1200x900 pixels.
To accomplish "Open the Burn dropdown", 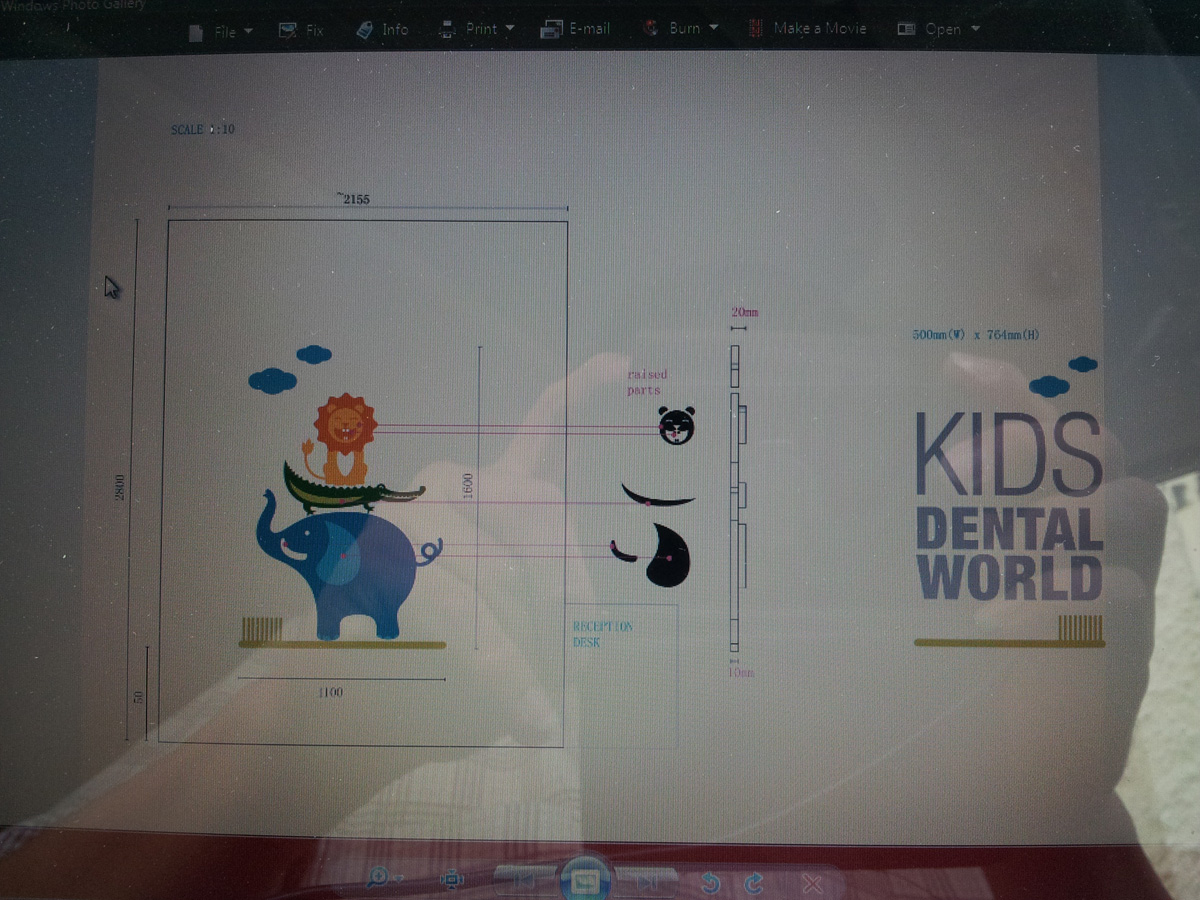I will pos(681,28).
